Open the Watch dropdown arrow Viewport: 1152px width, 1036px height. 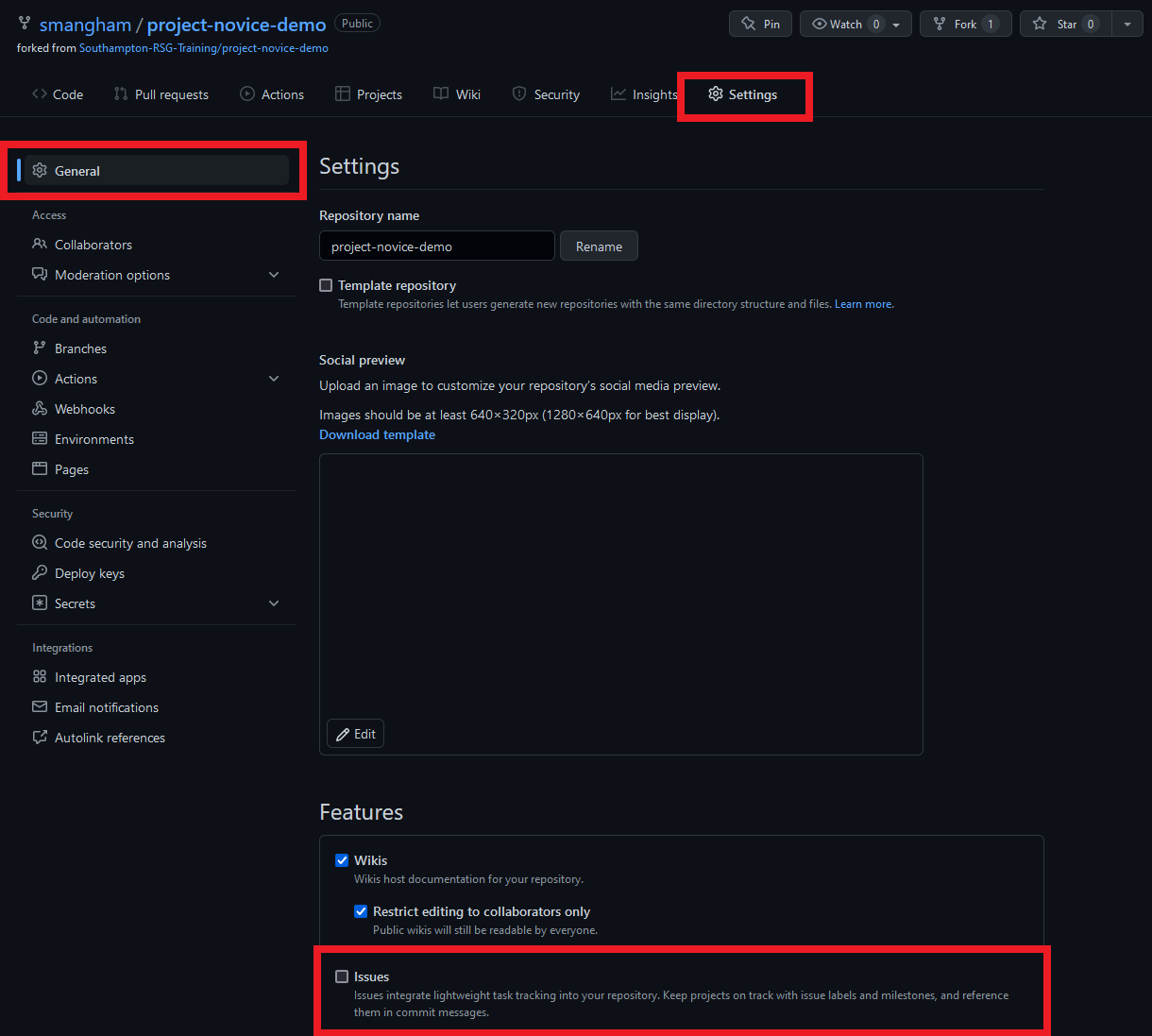click(896, 25)
